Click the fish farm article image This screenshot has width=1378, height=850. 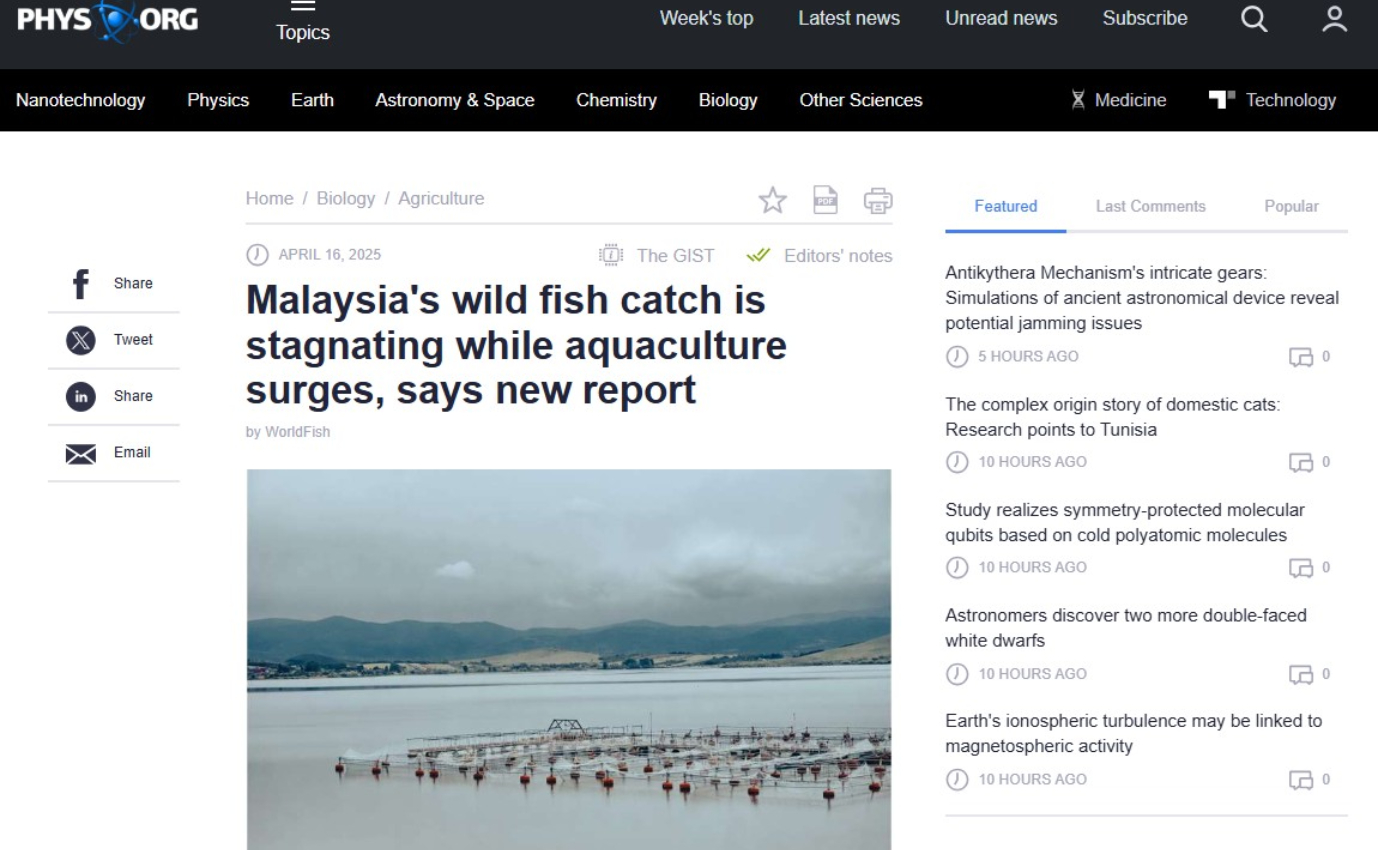[568, 659]
